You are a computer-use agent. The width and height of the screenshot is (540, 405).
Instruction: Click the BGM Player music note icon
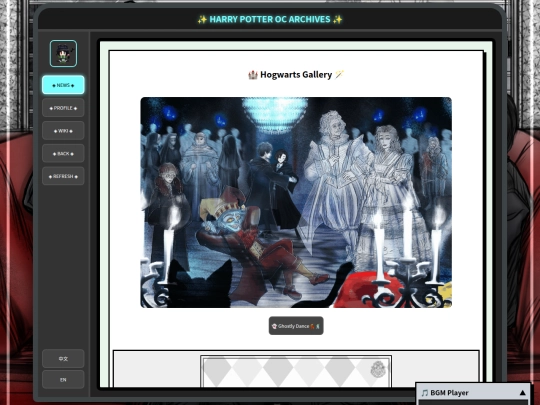coord(425,393)
